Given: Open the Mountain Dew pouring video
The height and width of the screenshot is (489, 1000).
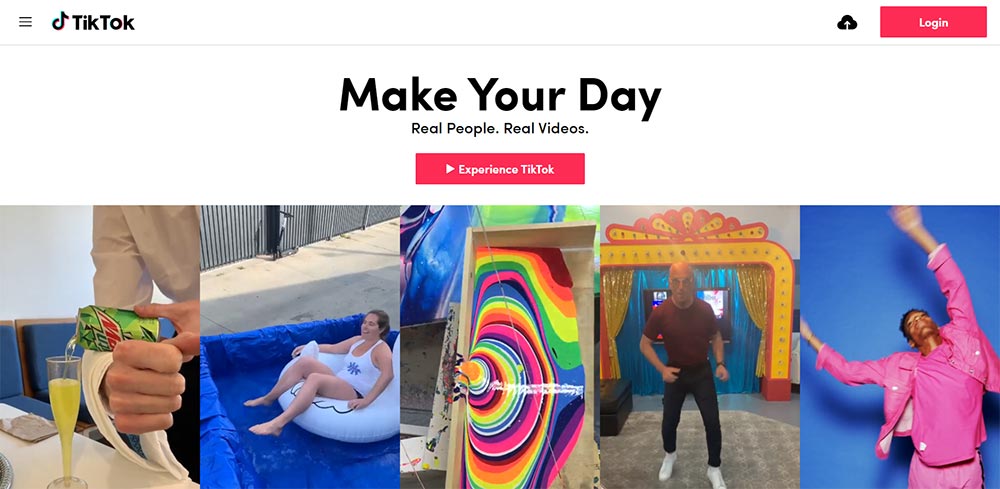Looking at the screenshot, I should point(99,347).
